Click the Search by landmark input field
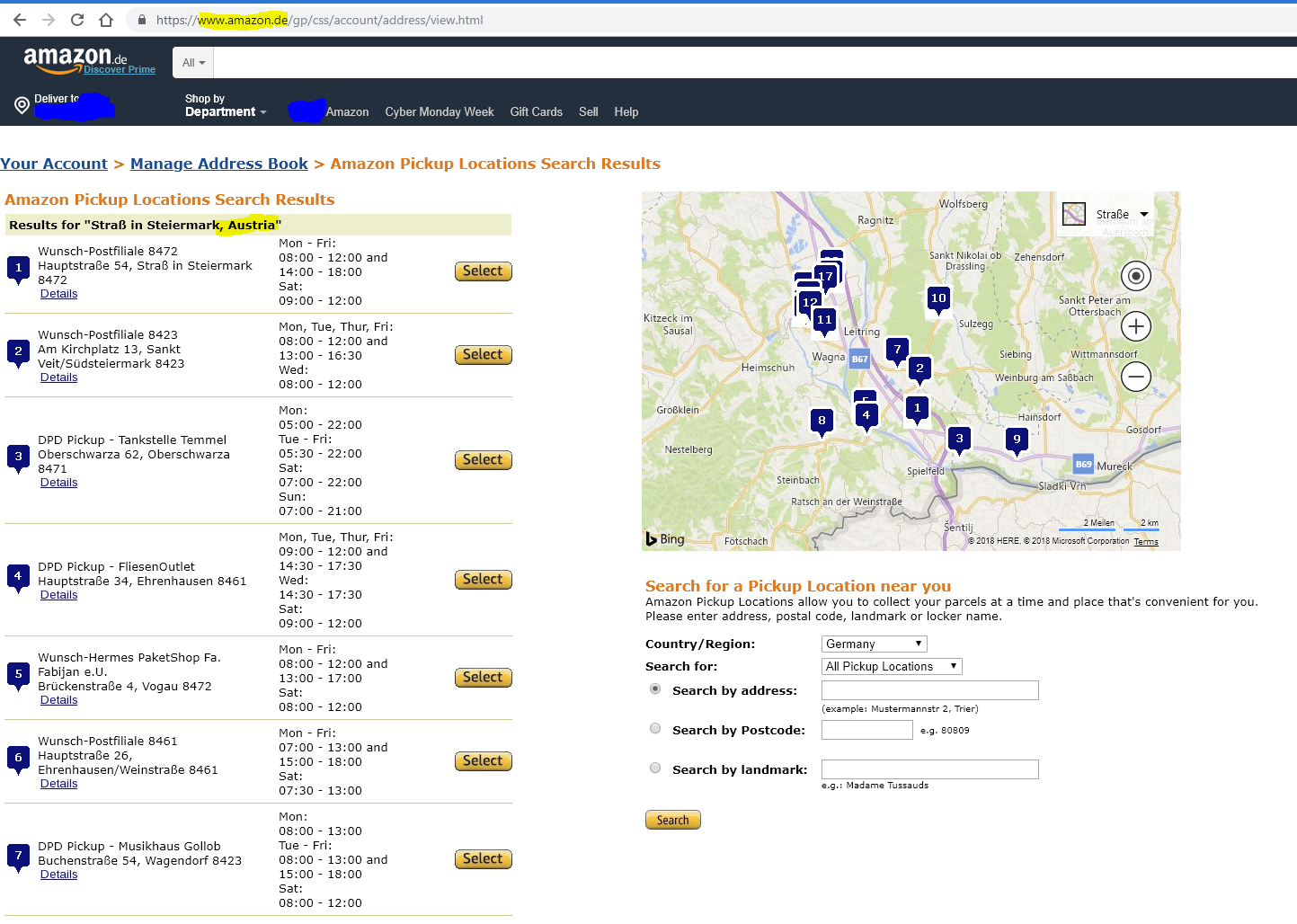The width and height of the screenshot is (1297, 924). click(930, 769)
